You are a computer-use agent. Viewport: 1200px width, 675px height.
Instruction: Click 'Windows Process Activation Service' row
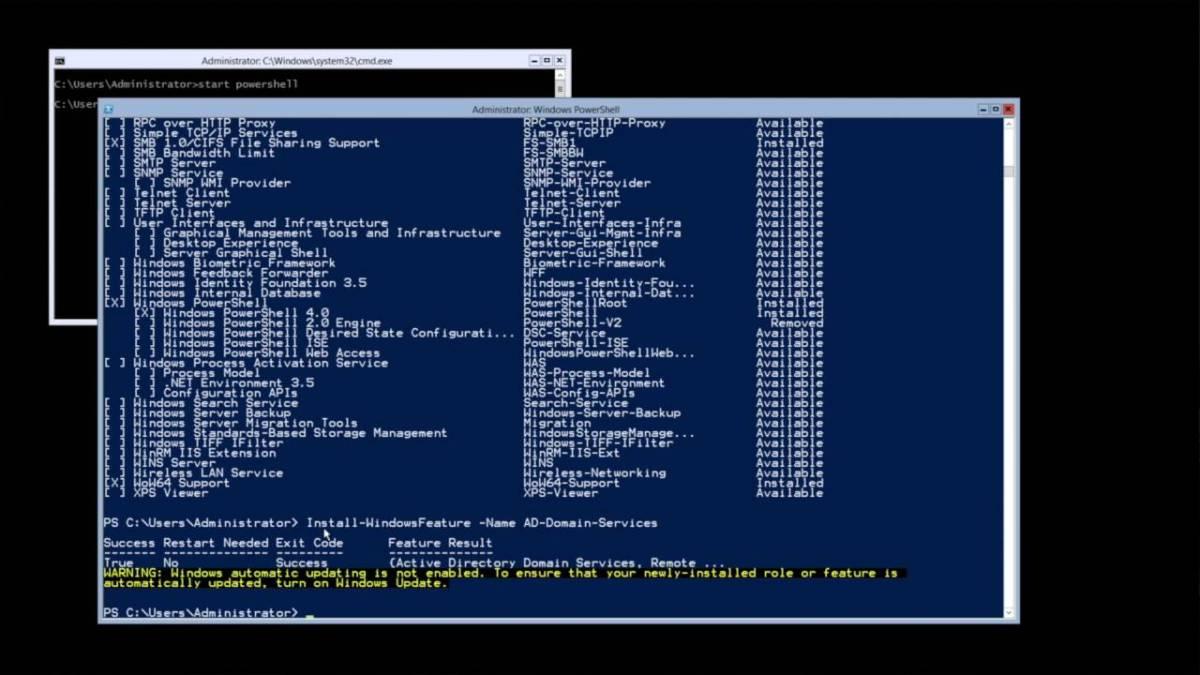[x=464, y=363]
